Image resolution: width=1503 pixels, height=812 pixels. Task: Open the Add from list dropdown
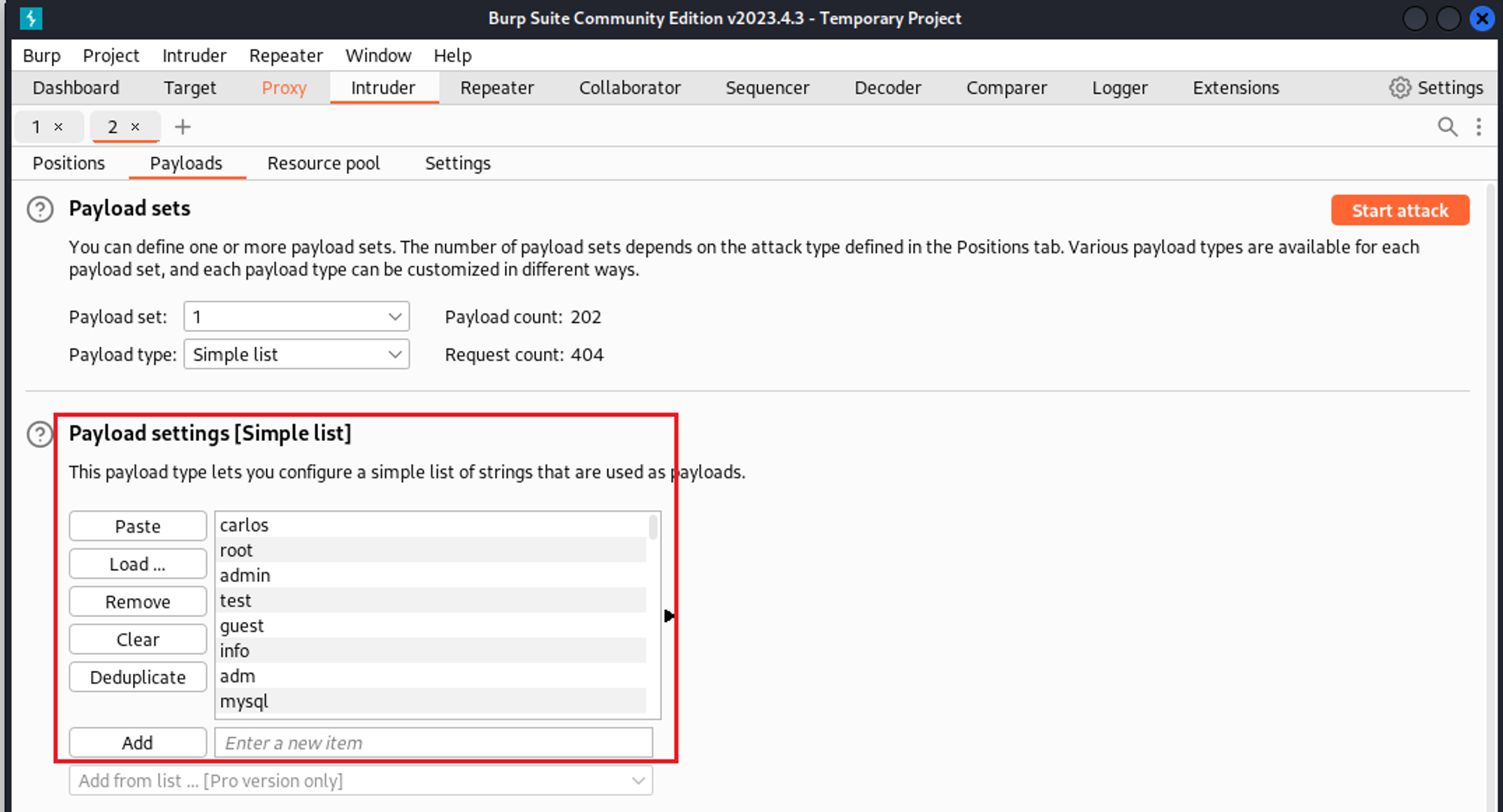(x=361, y=781)
